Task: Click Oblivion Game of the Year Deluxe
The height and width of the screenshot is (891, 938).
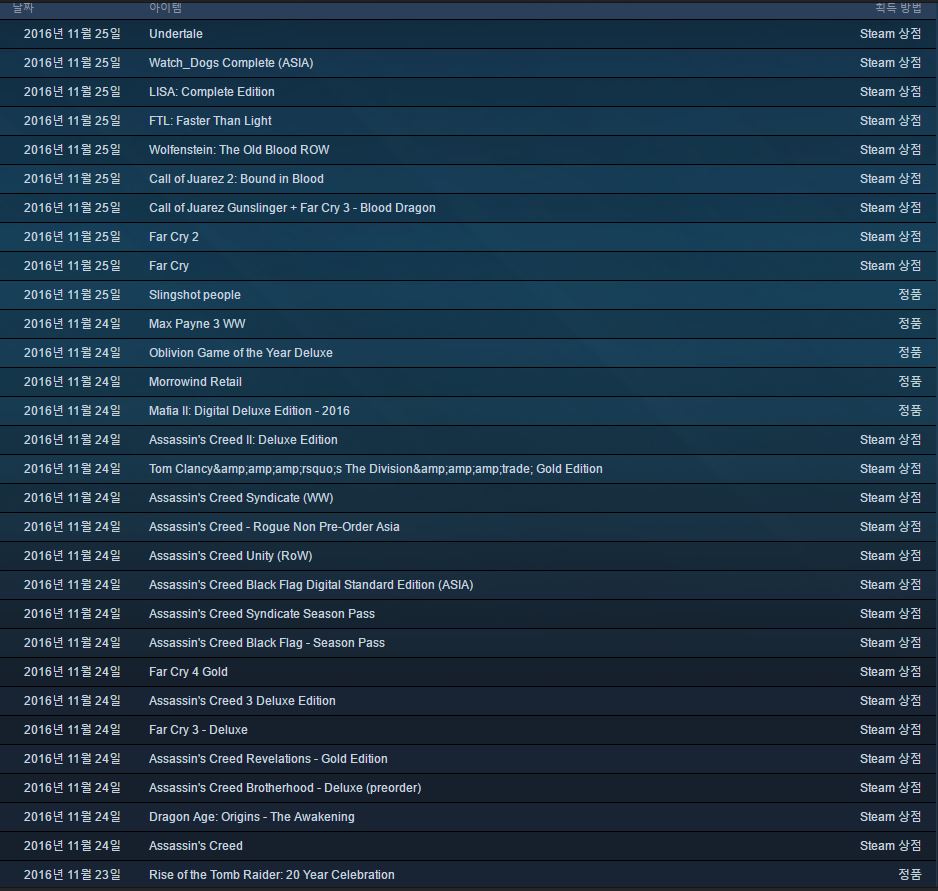Action: point(241,353)
